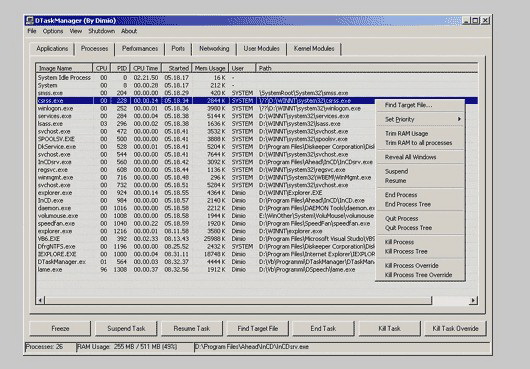Select the lsass.exe process row
Image resolution: width=530 pixels, height=369 pixels.
pos(206,124)
